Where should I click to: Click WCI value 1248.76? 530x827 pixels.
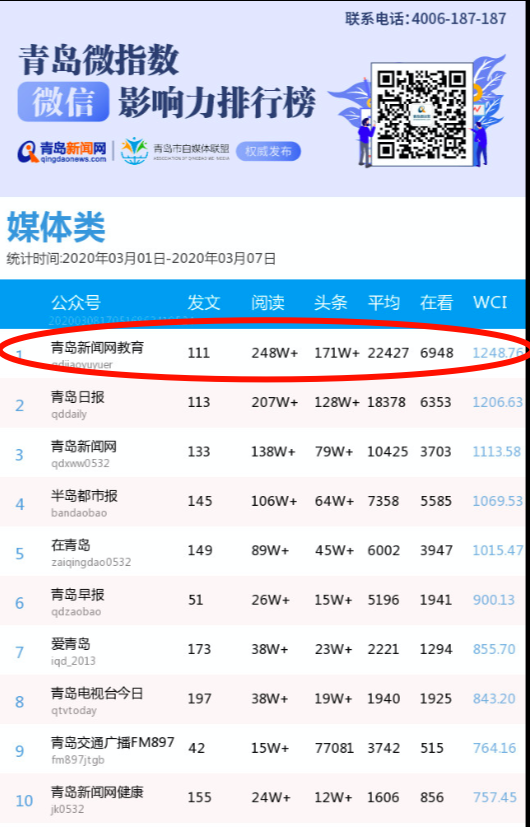coord(498,353)
